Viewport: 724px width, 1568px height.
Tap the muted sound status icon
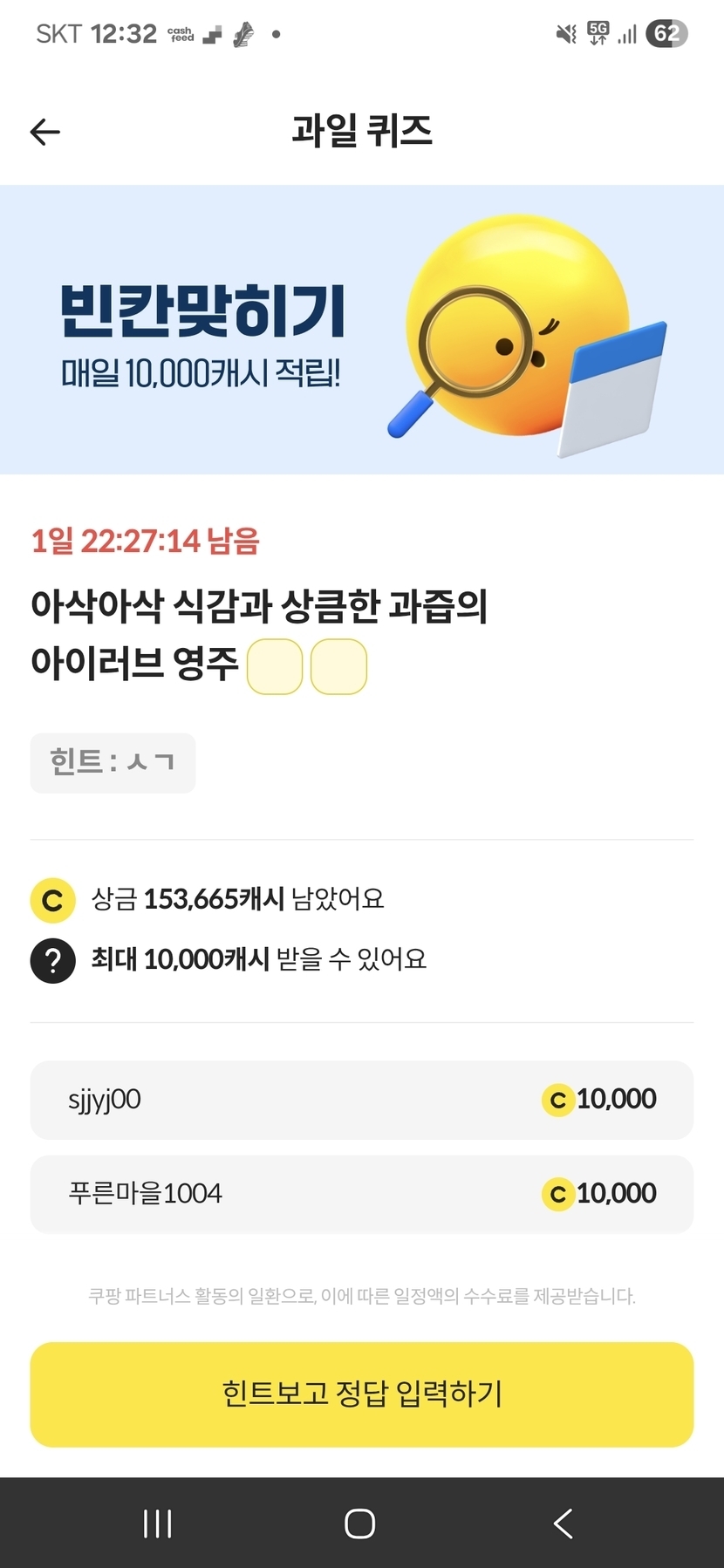(x=566, y=34)
